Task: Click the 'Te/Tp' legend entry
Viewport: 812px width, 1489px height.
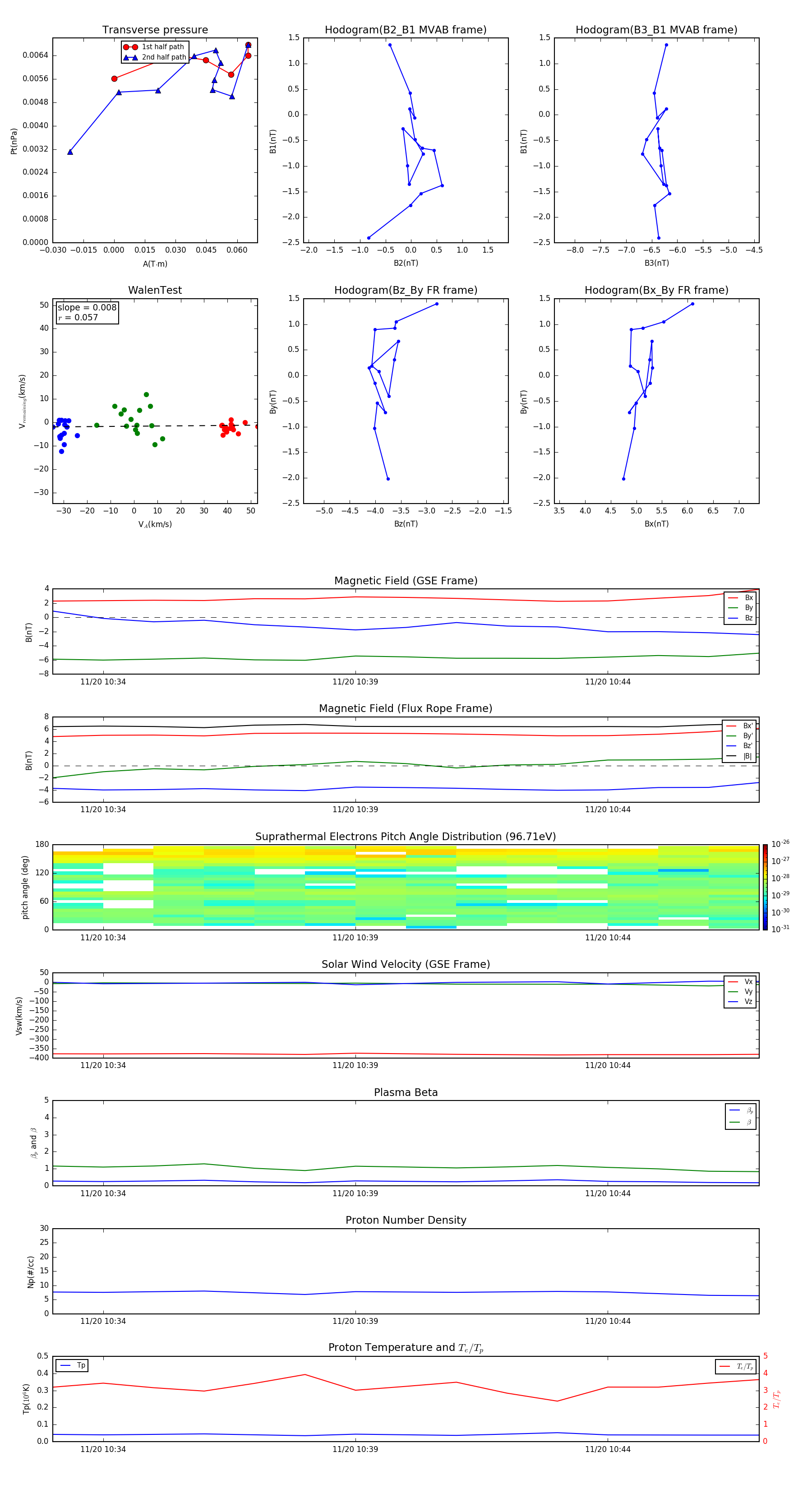Action: point(737,1367)
